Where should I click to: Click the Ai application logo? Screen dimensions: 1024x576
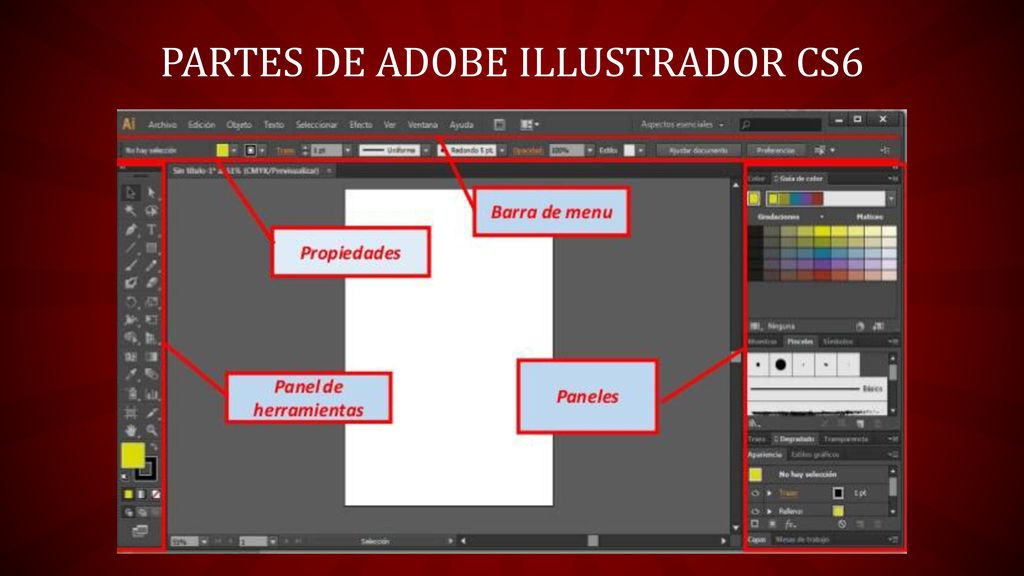pos(129,124)
